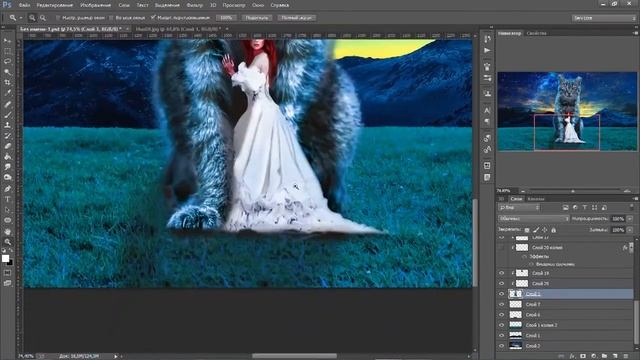
Task: Lock all padlock icon
Action: coord(553,230)
